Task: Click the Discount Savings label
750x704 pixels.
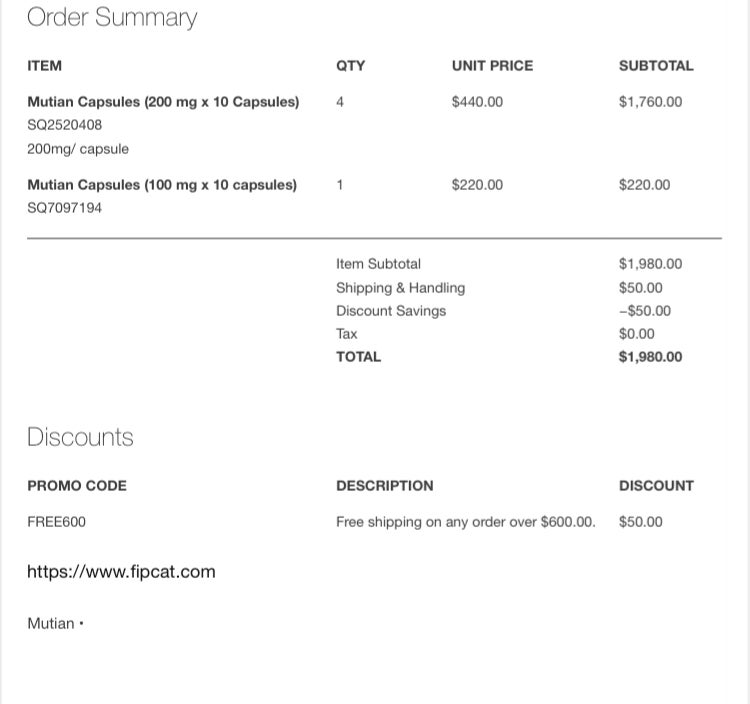Action: pos(391,311)
